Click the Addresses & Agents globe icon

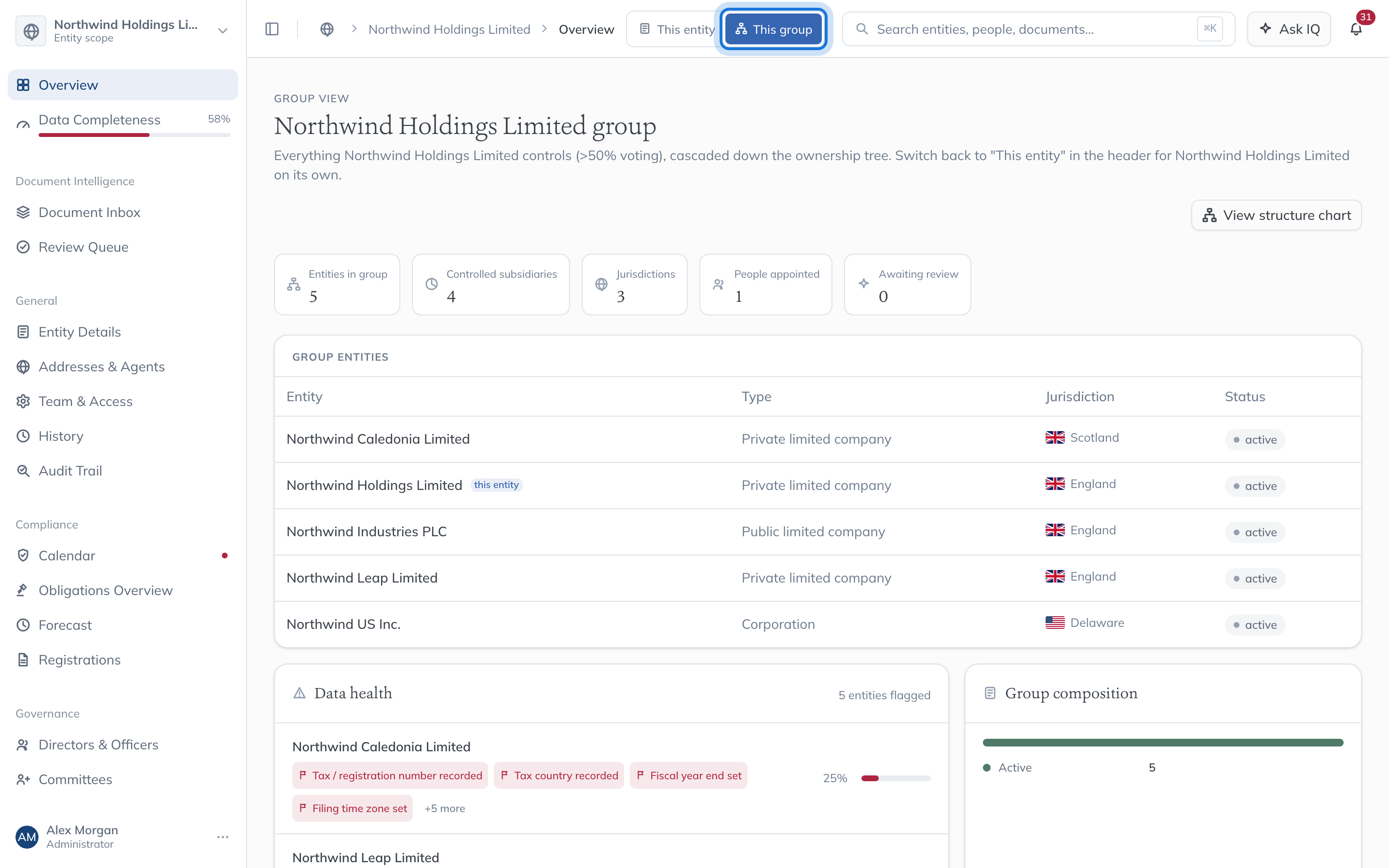click(x=23, y=367)
